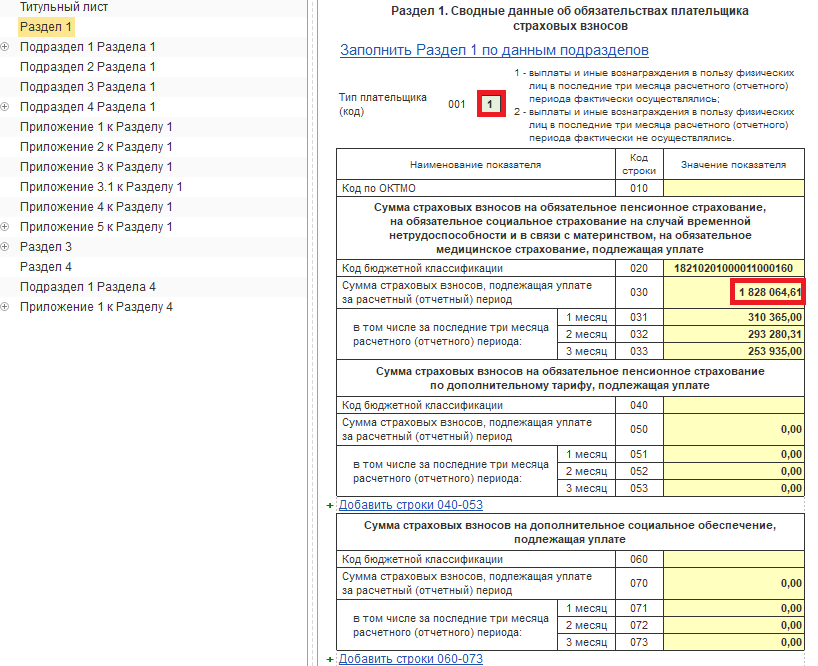Click line 033 value 253 935,00
Screen dimensions: 818x666
point(734,351)
